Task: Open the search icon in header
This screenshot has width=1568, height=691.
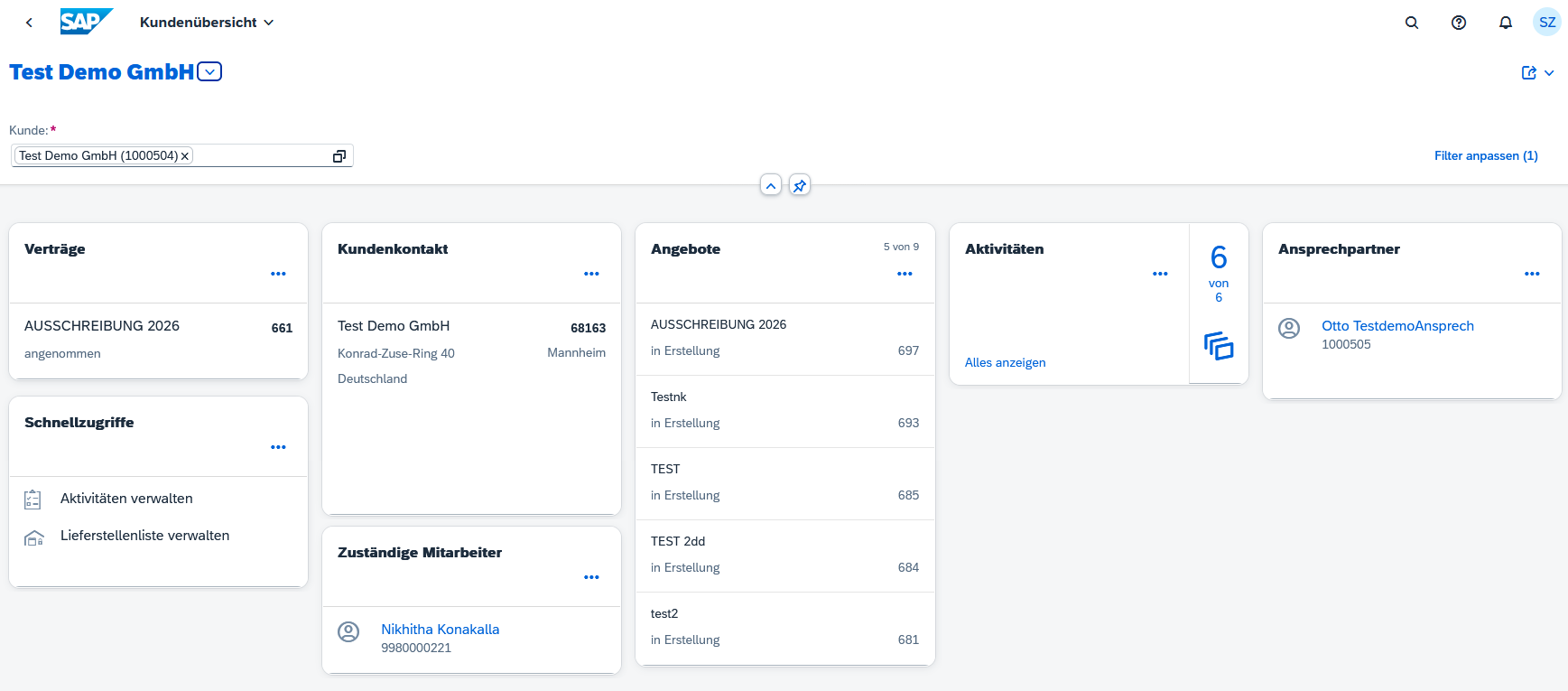Action: click(x=1412, y=23)
